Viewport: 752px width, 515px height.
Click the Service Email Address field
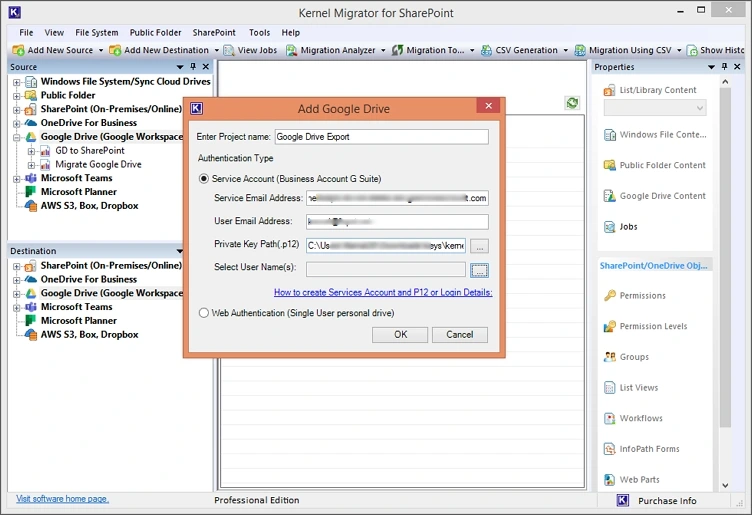[397, 198]
